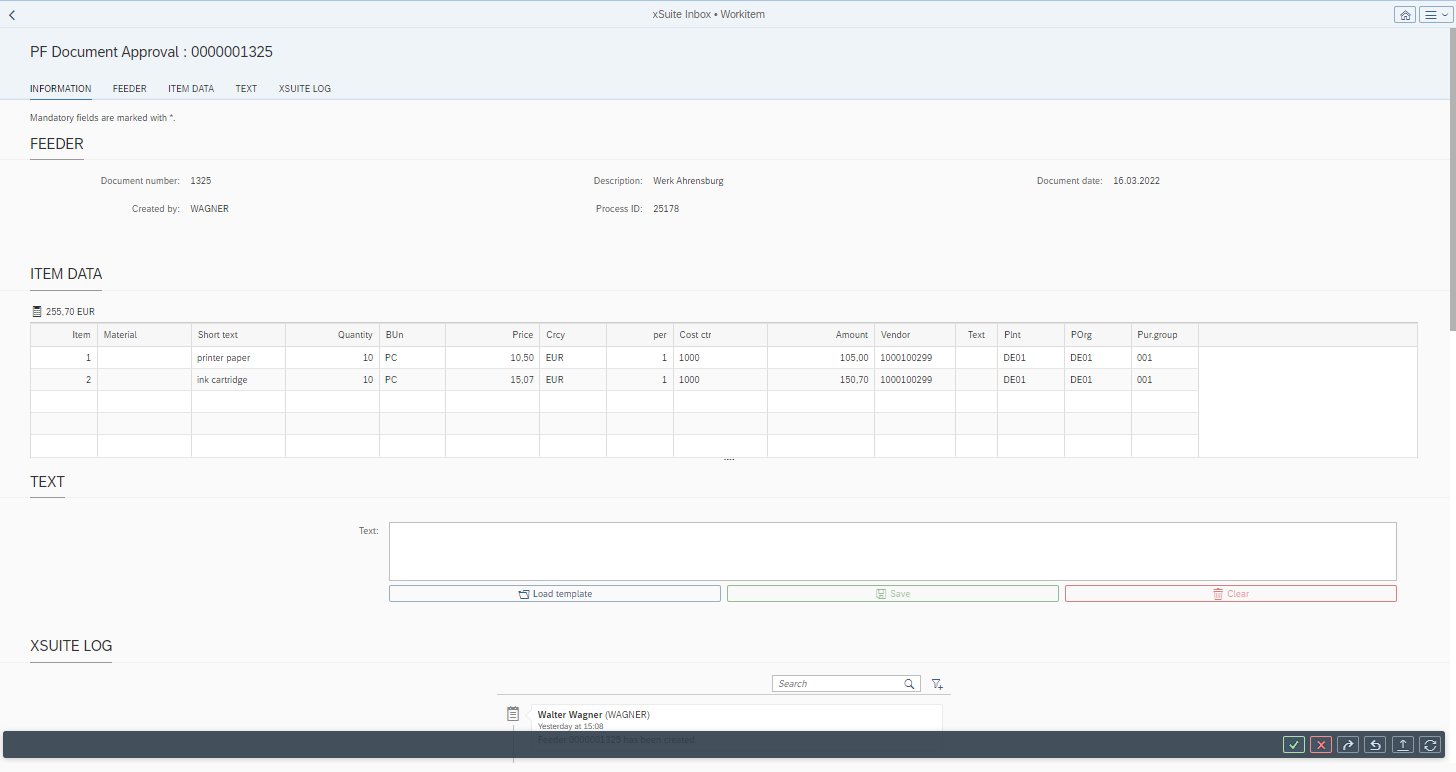Click the return arrow icon in footer
The width and height of the screenshot is (1456, 772).
point(1376,745)
